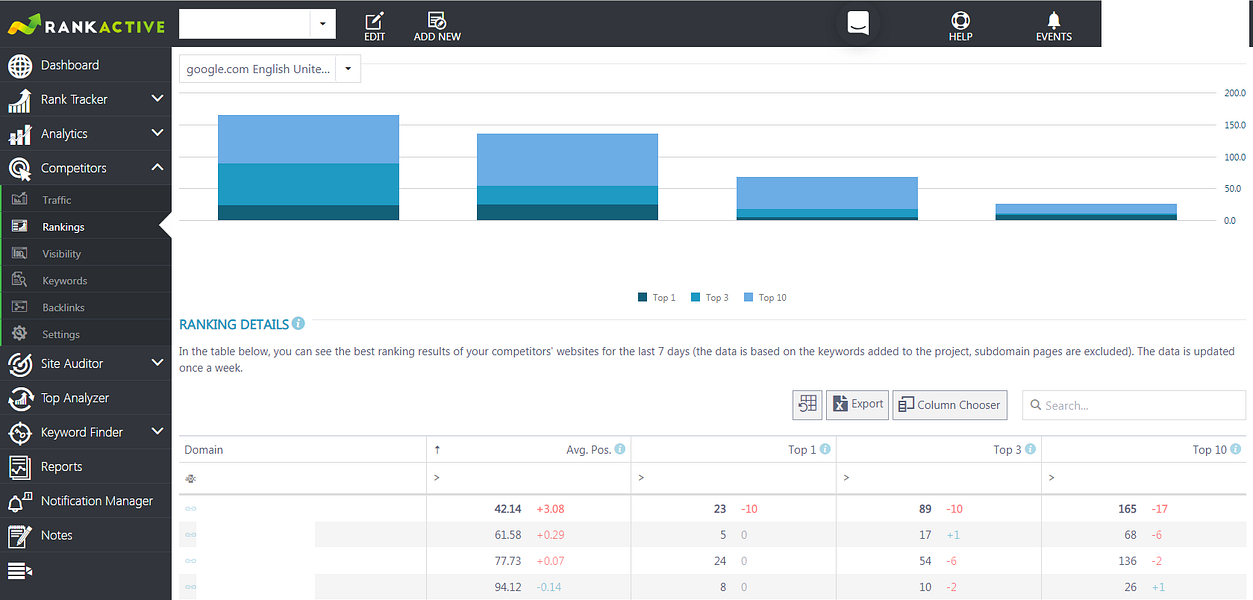Click the Competitors target icon
Viewport: 1253px width, 600px height.
point(20,168)
